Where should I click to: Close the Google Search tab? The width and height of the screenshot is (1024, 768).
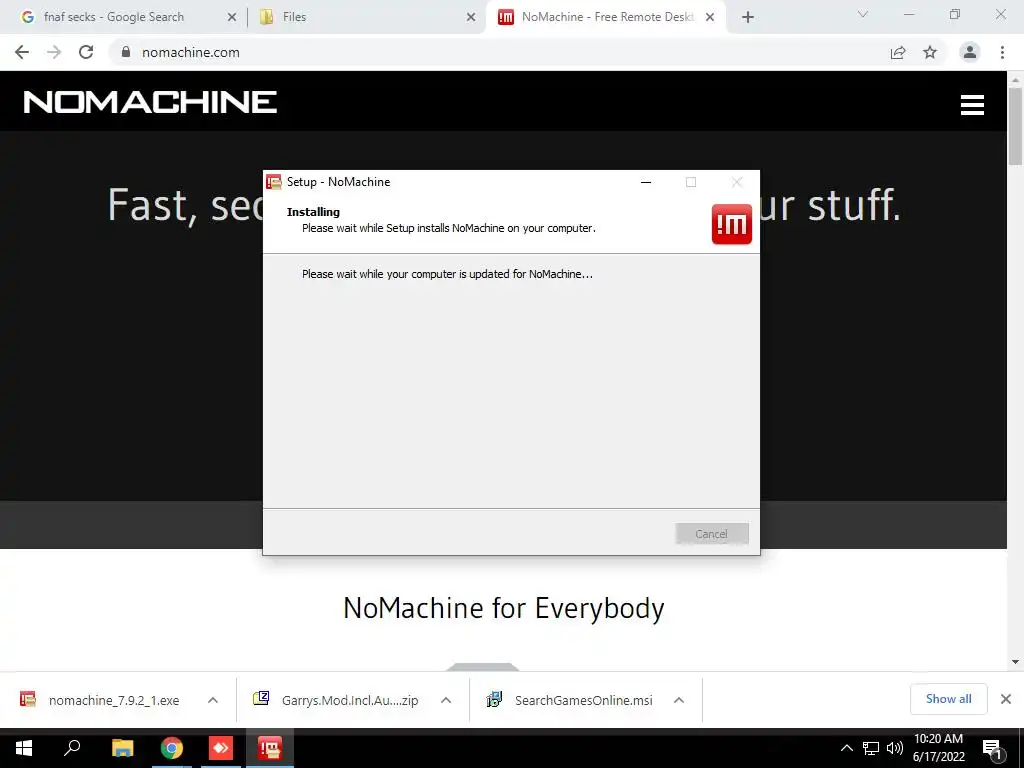pyautogui.click(x=231, y=17)
